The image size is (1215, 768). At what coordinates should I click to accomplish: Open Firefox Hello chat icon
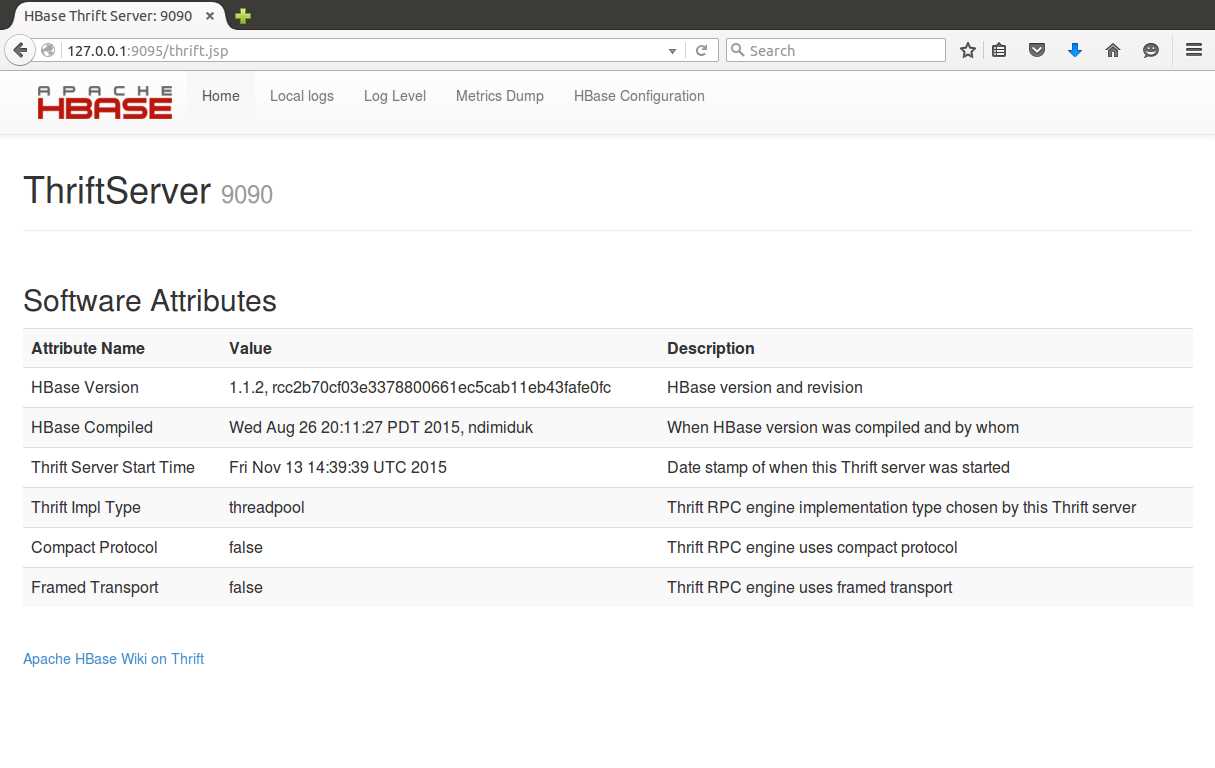[x=1151, y=50]
